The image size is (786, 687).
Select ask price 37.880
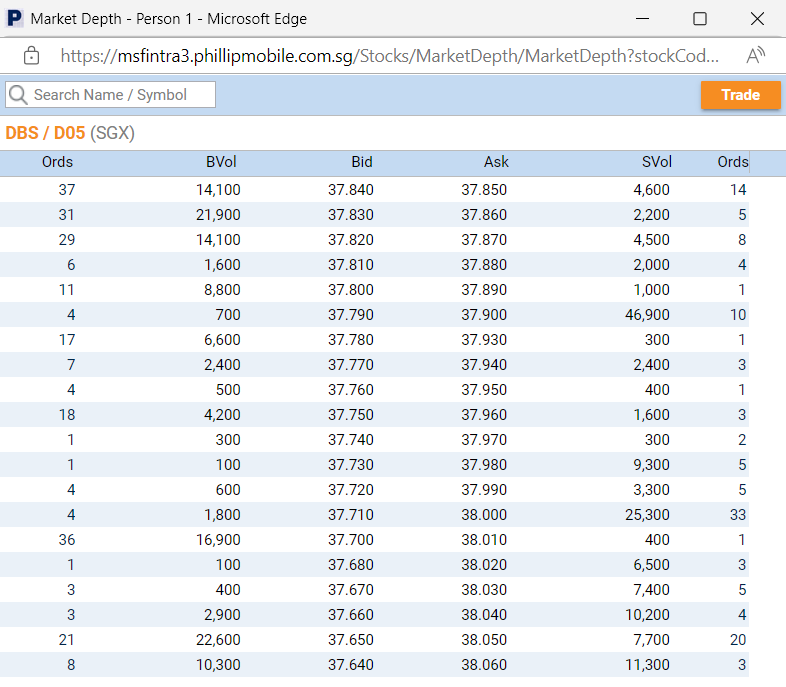[484, 265]
